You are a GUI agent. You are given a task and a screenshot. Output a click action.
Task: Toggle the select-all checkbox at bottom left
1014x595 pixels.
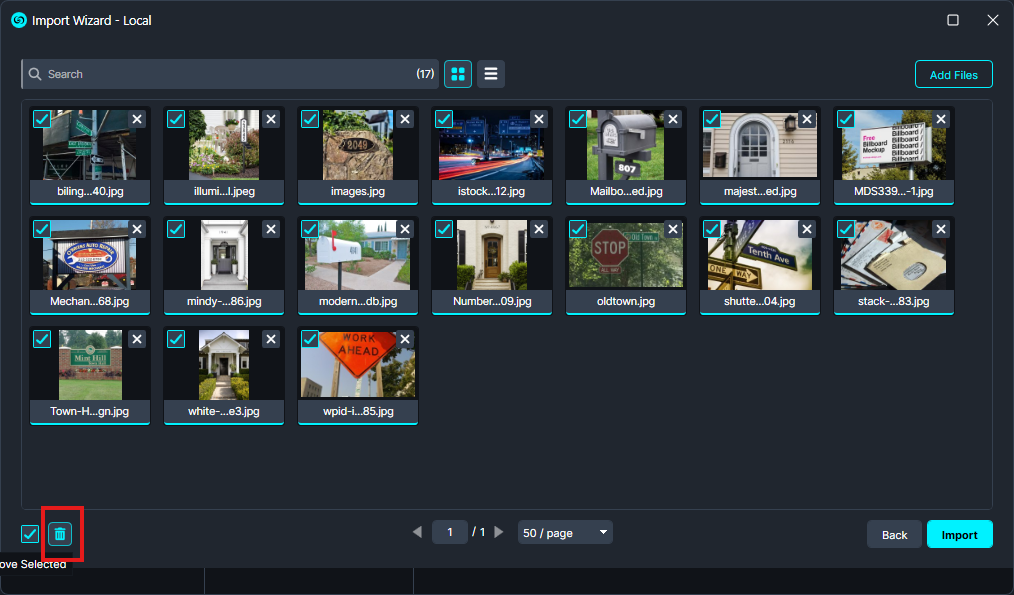(x=30, y=534)
